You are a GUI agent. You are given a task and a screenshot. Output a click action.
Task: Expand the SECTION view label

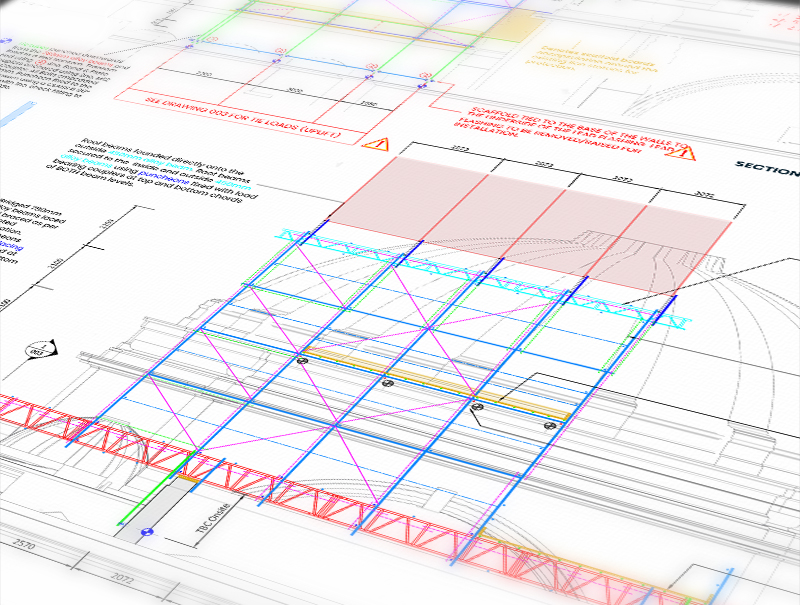point(765,167)
